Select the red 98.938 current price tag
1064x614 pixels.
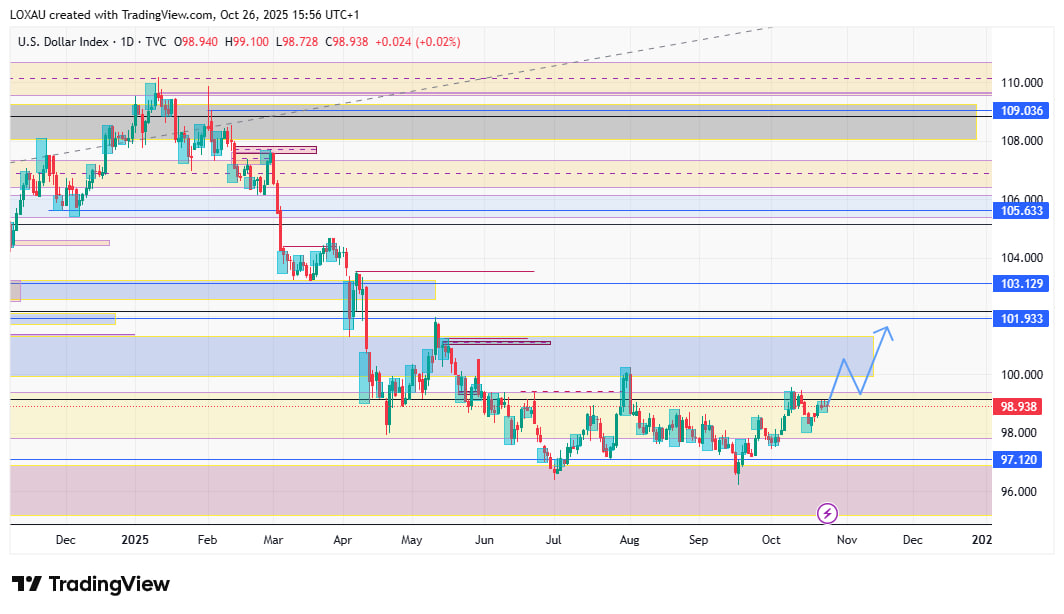(1021, 407)
